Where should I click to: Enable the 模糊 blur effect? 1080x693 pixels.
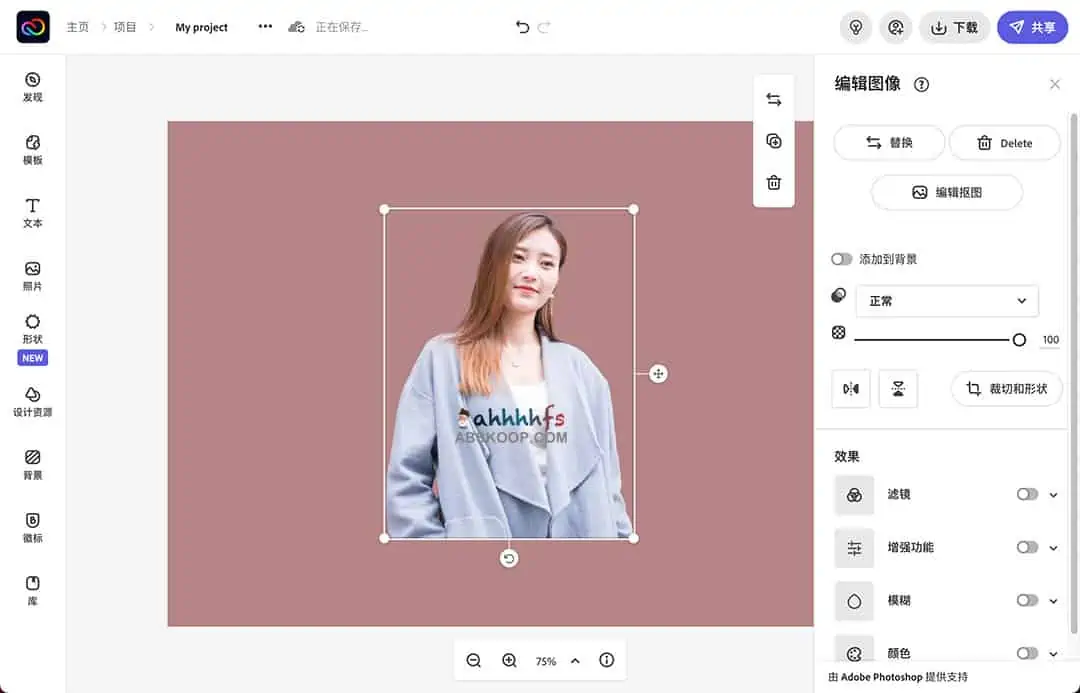pos(1026,600)
